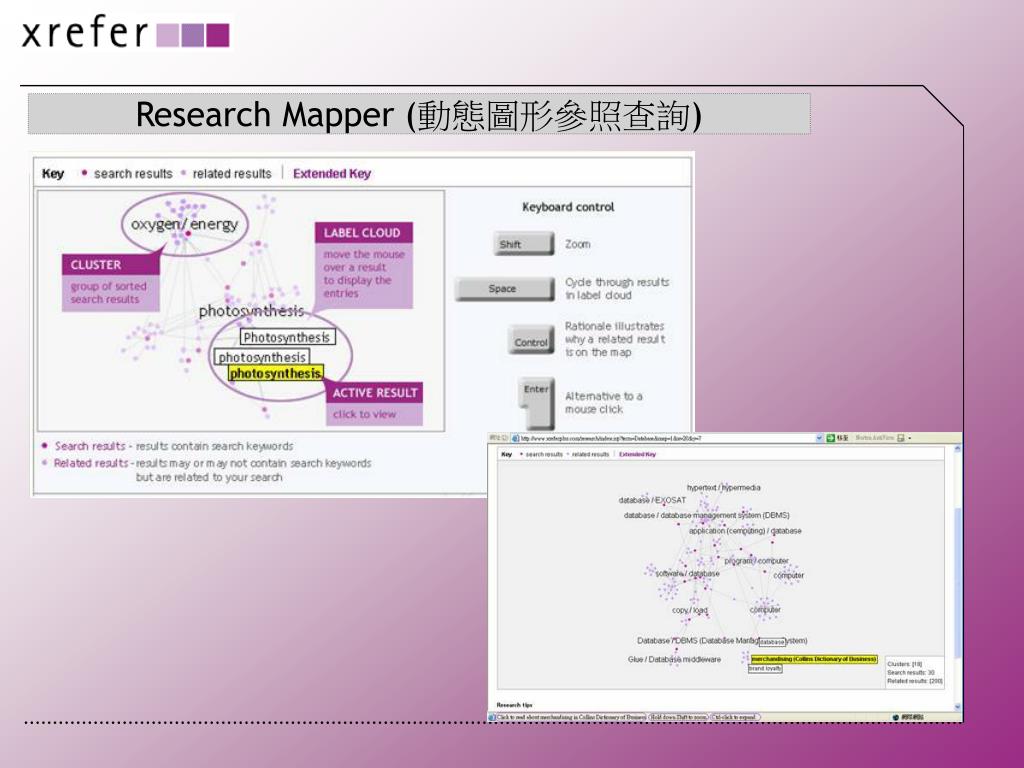This screenshot has width=1024, height=768.
Task: Click the oxygen / energy cluster label
Action: (x=184, y=224)
